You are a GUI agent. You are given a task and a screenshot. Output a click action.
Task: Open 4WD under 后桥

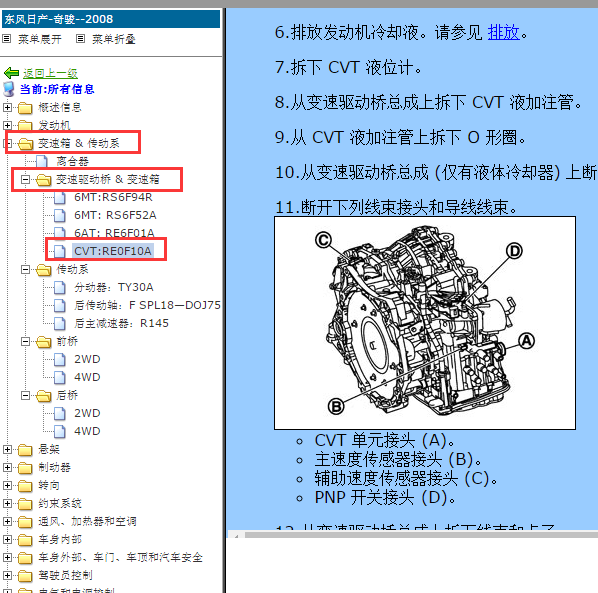click(87, 431)
